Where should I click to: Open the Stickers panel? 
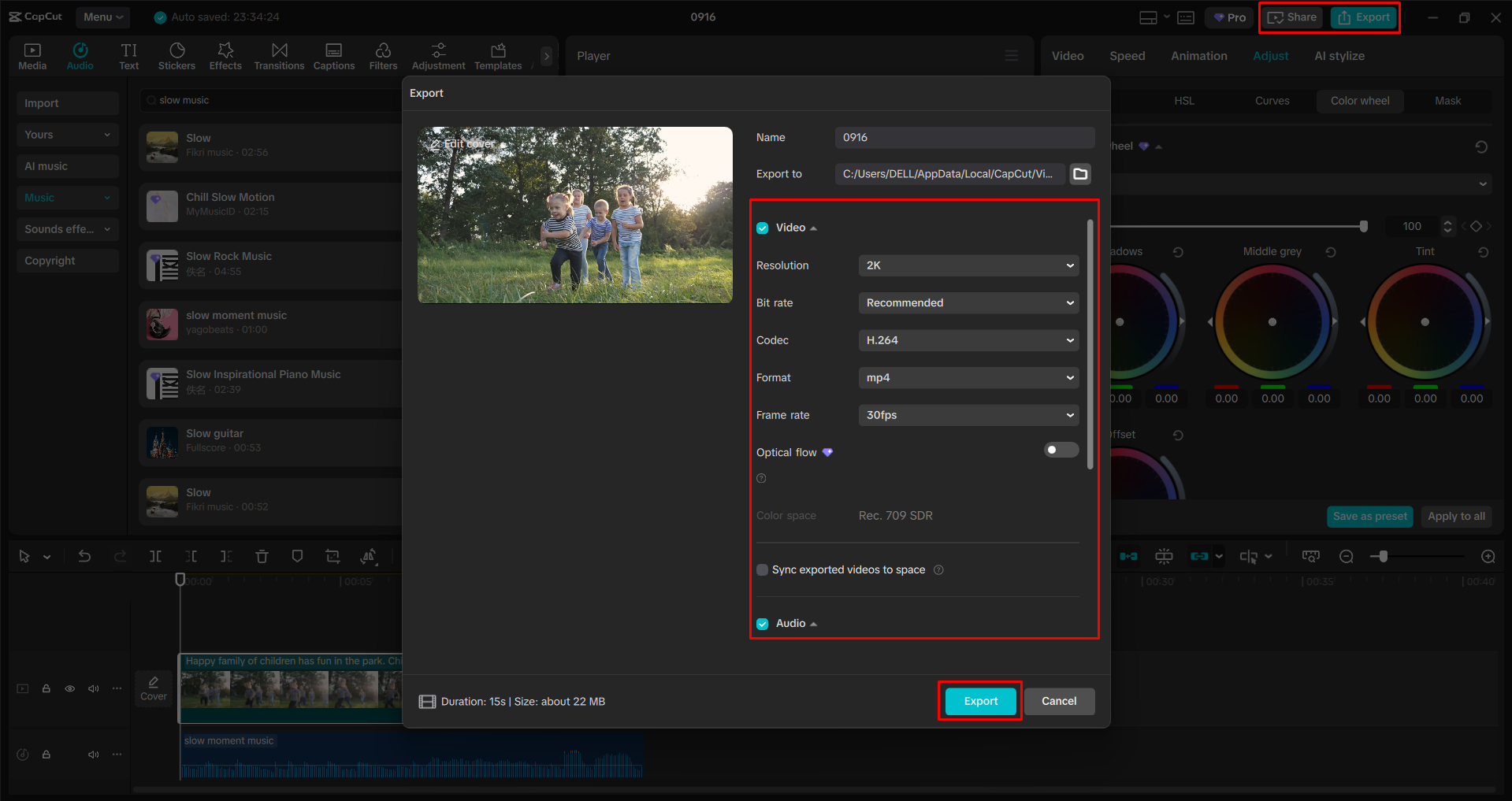(x=176, y=56)
